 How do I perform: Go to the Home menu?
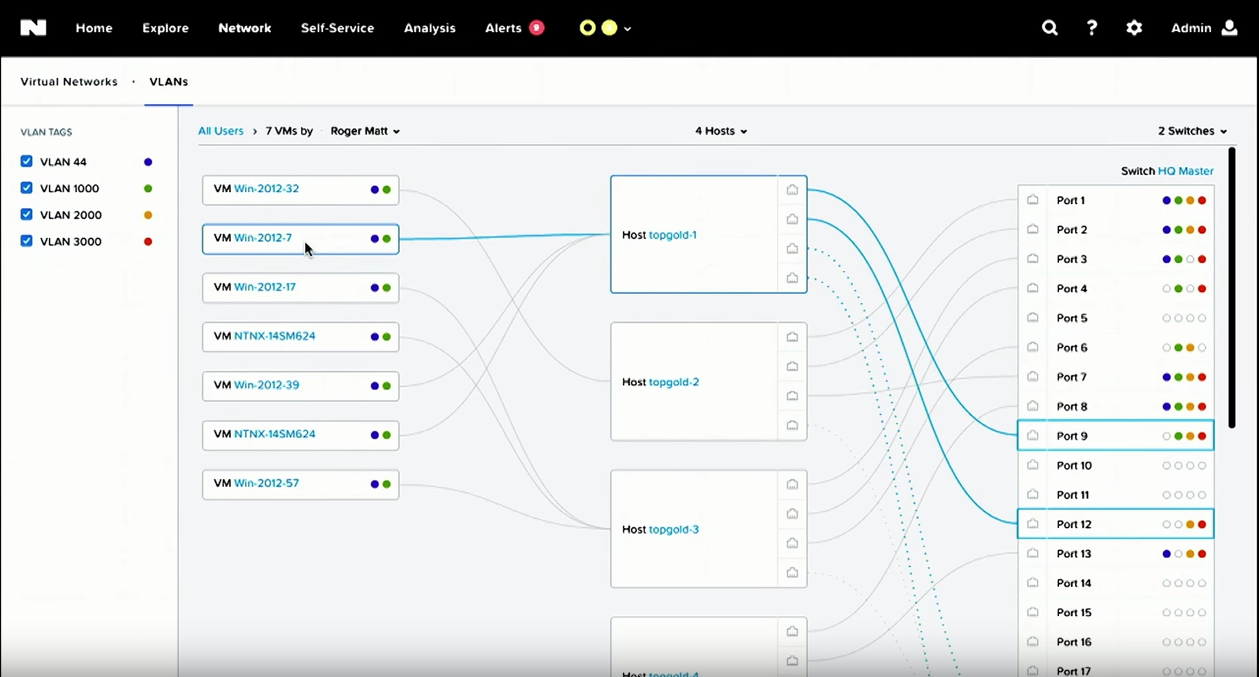tap(94, 28)
